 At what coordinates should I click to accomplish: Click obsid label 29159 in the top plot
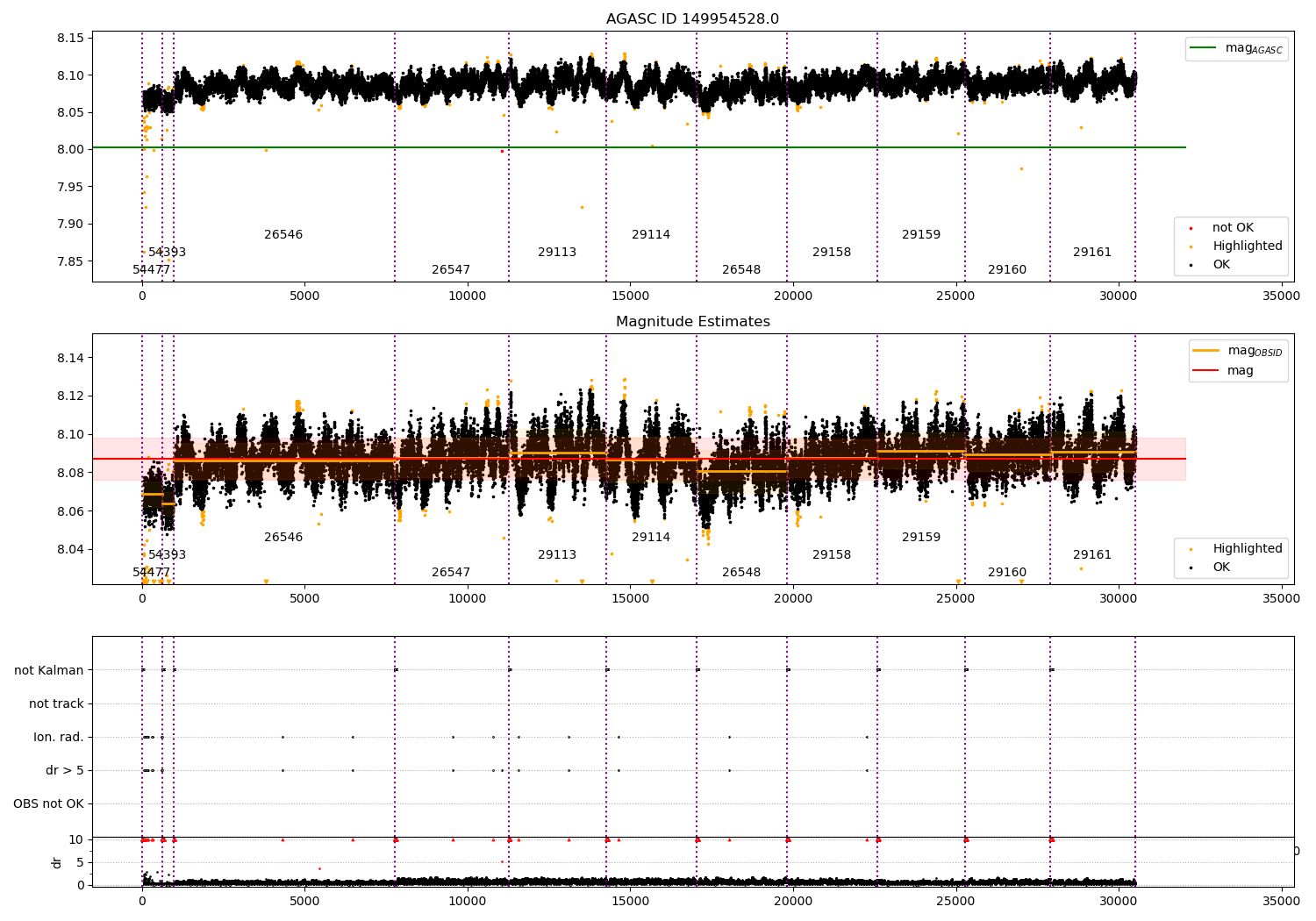coord(921,235)
